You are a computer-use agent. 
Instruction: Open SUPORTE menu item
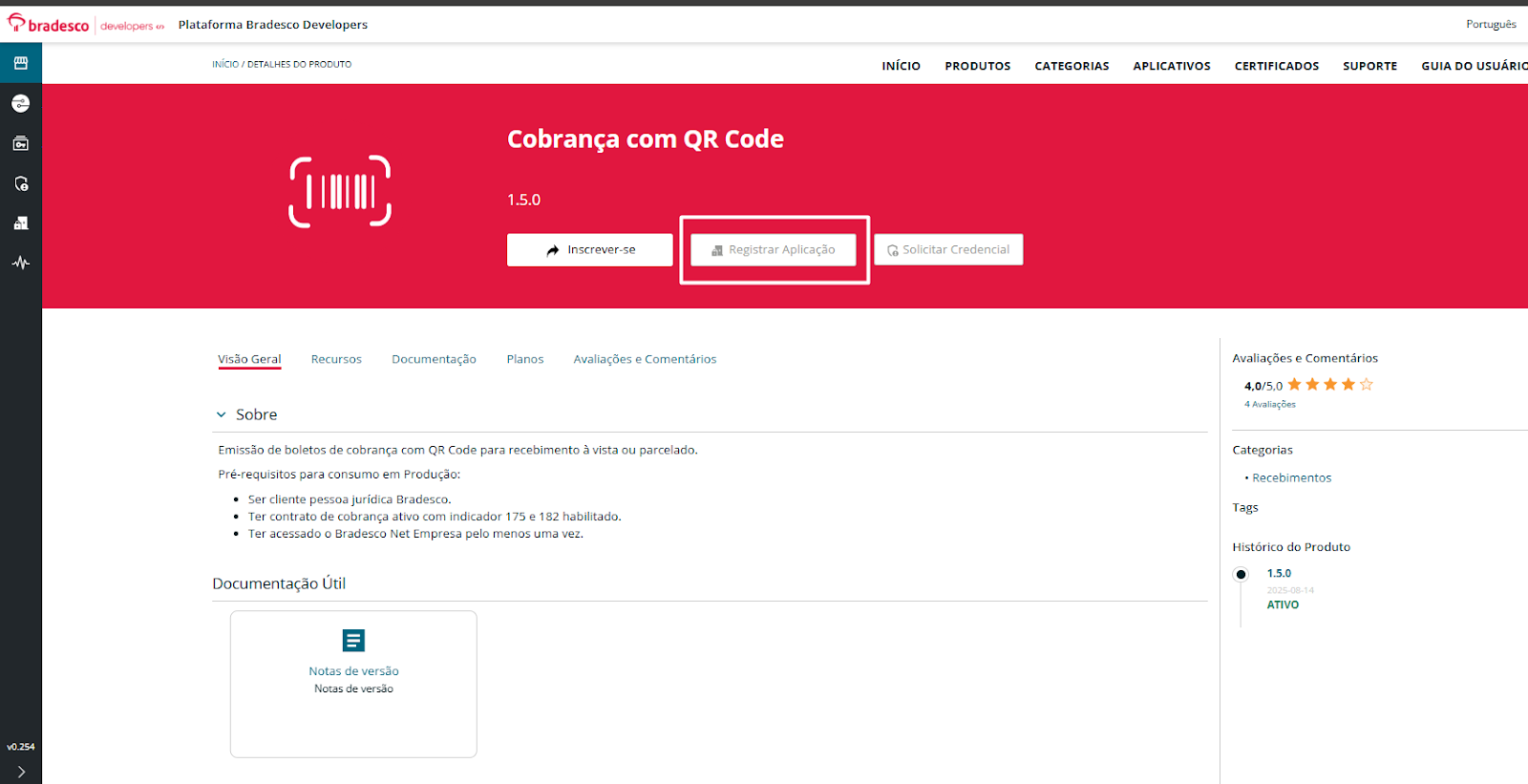tap(1369, 66)
